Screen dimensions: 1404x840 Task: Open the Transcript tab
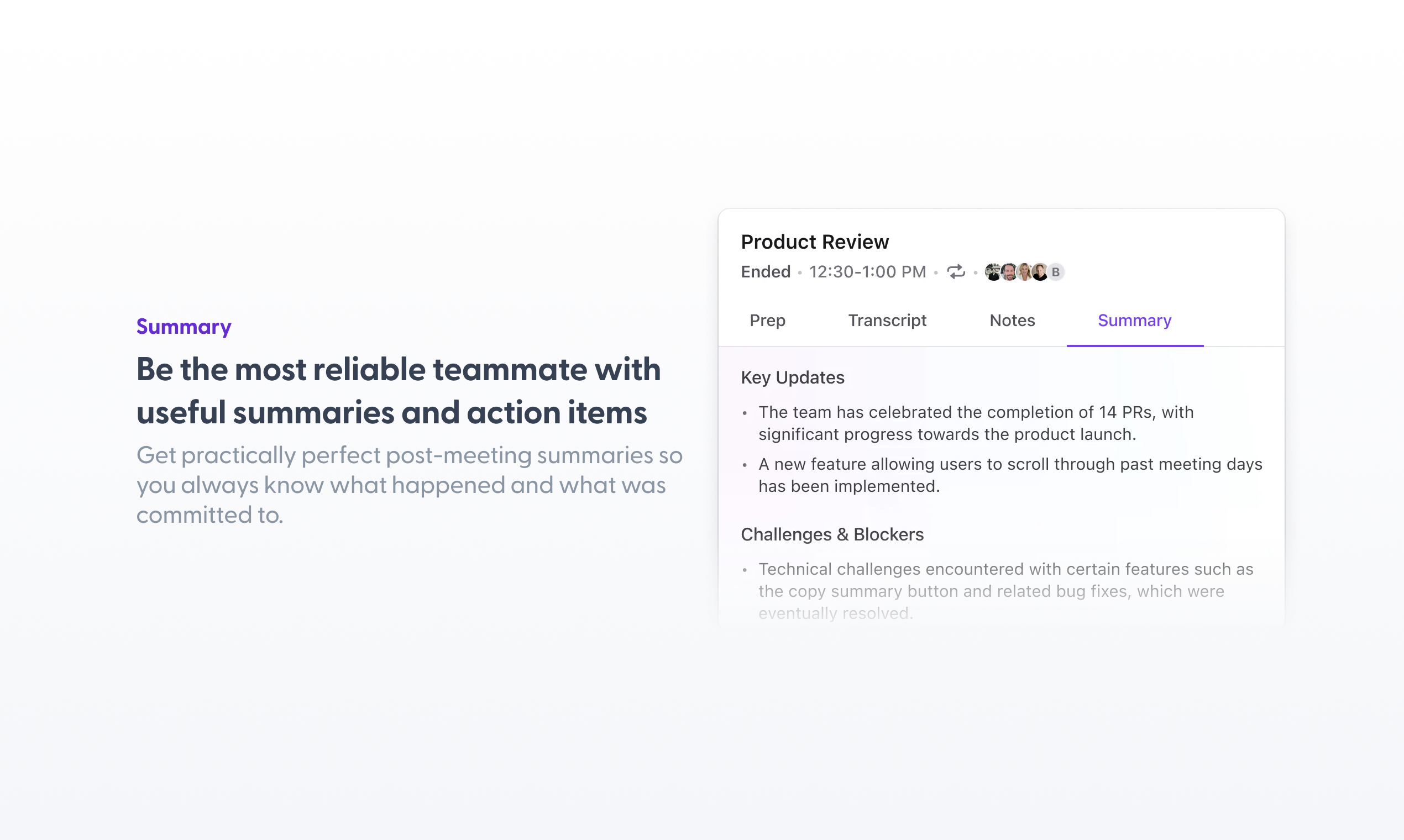(x=887, y=321)
